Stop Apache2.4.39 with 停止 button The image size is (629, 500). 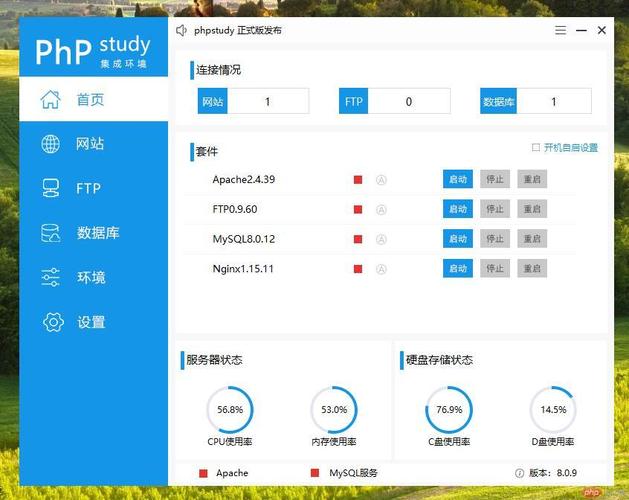coord(495,179)
